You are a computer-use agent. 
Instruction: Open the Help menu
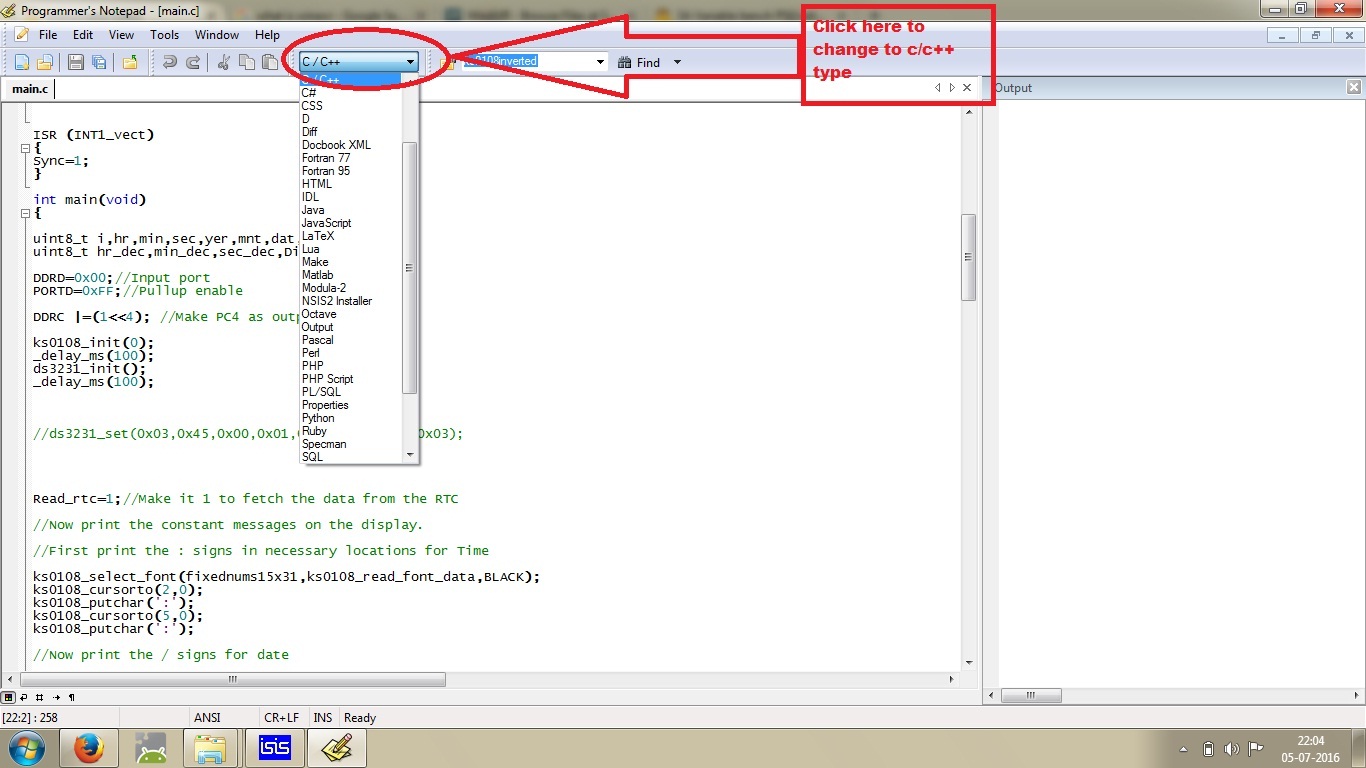tap(267, 34)
